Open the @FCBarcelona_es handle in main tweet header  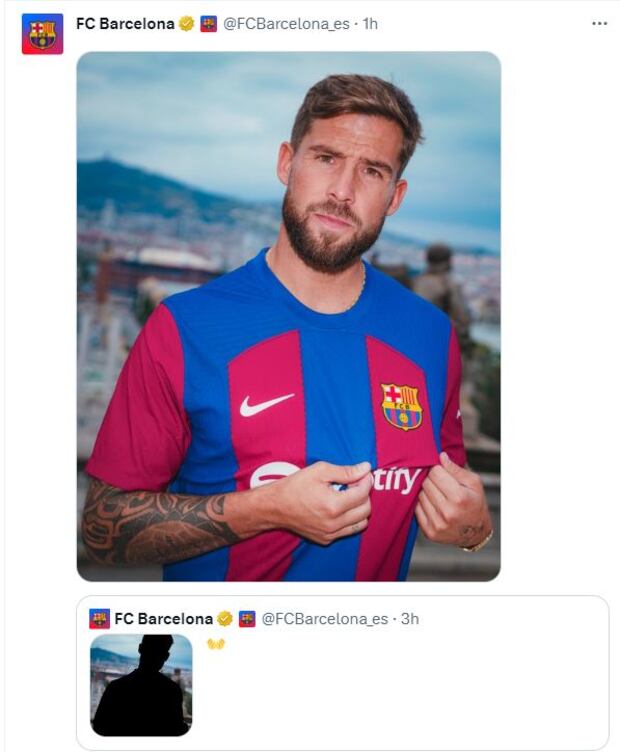click(x=288, y=24)
